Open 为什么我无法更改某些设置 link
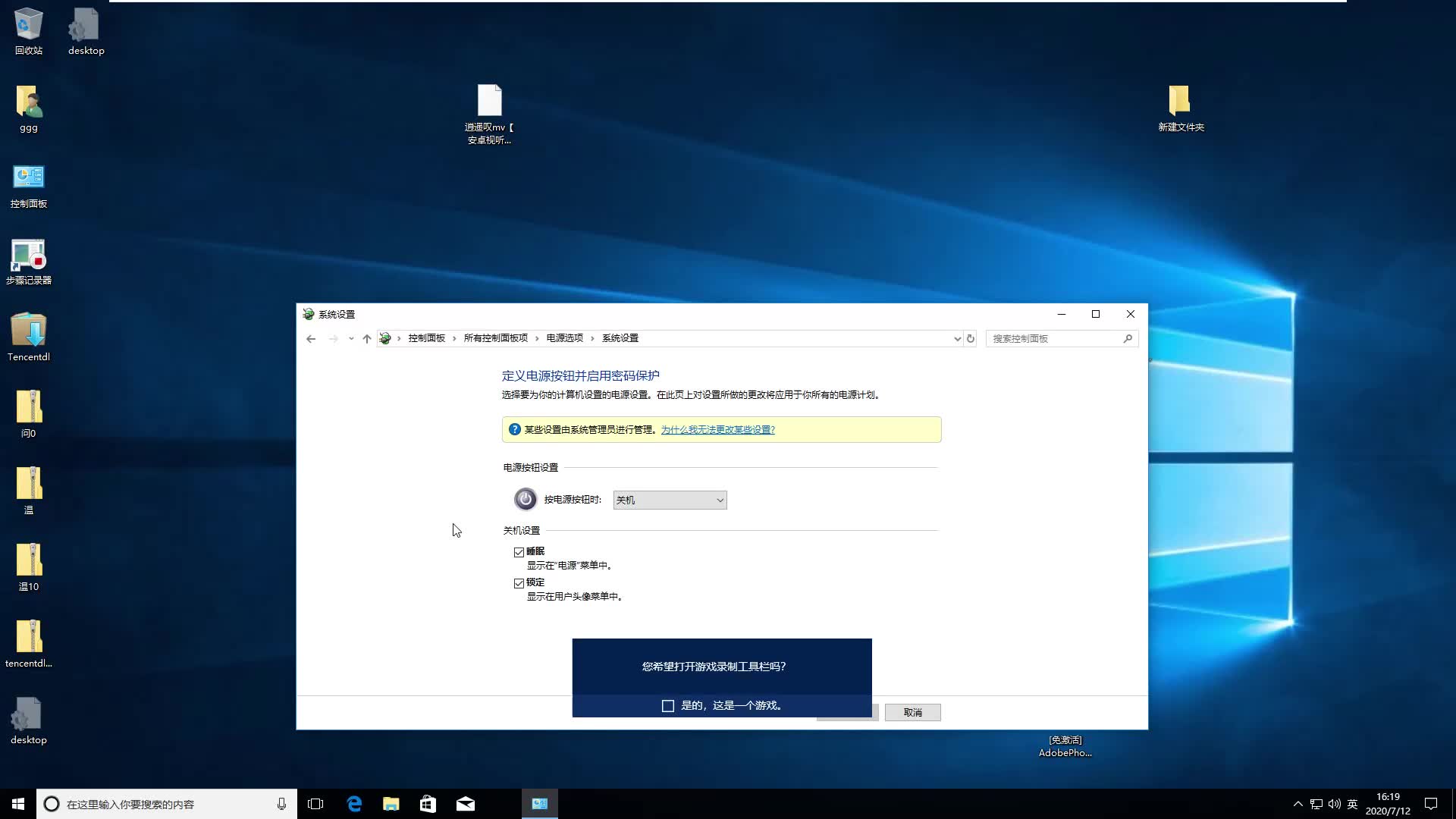Image resolution: width=1456 pixels, height=819 pixels. pyautogui.click(x=717, y=429)
